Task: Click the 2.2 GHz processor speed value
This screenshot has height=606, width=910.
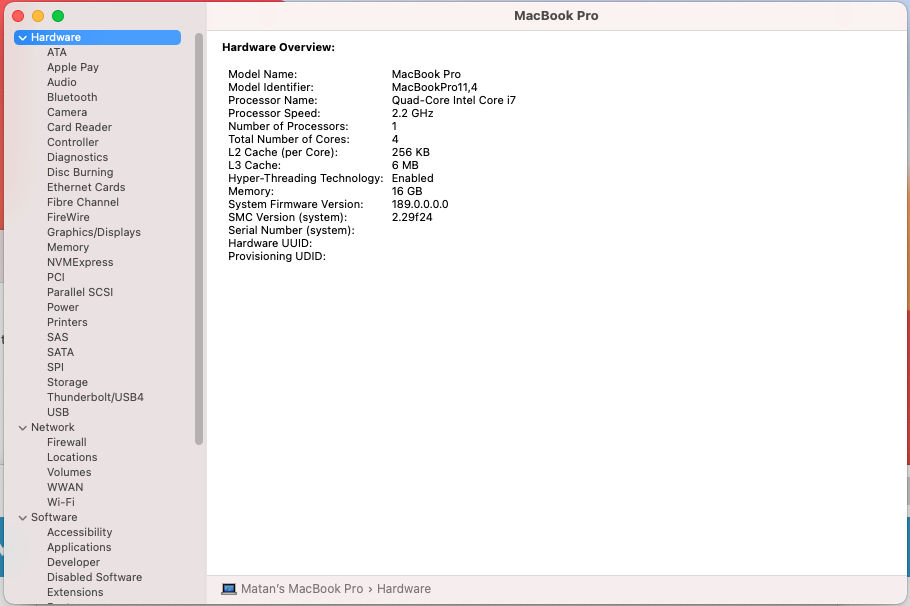Action: coord(413,113)
